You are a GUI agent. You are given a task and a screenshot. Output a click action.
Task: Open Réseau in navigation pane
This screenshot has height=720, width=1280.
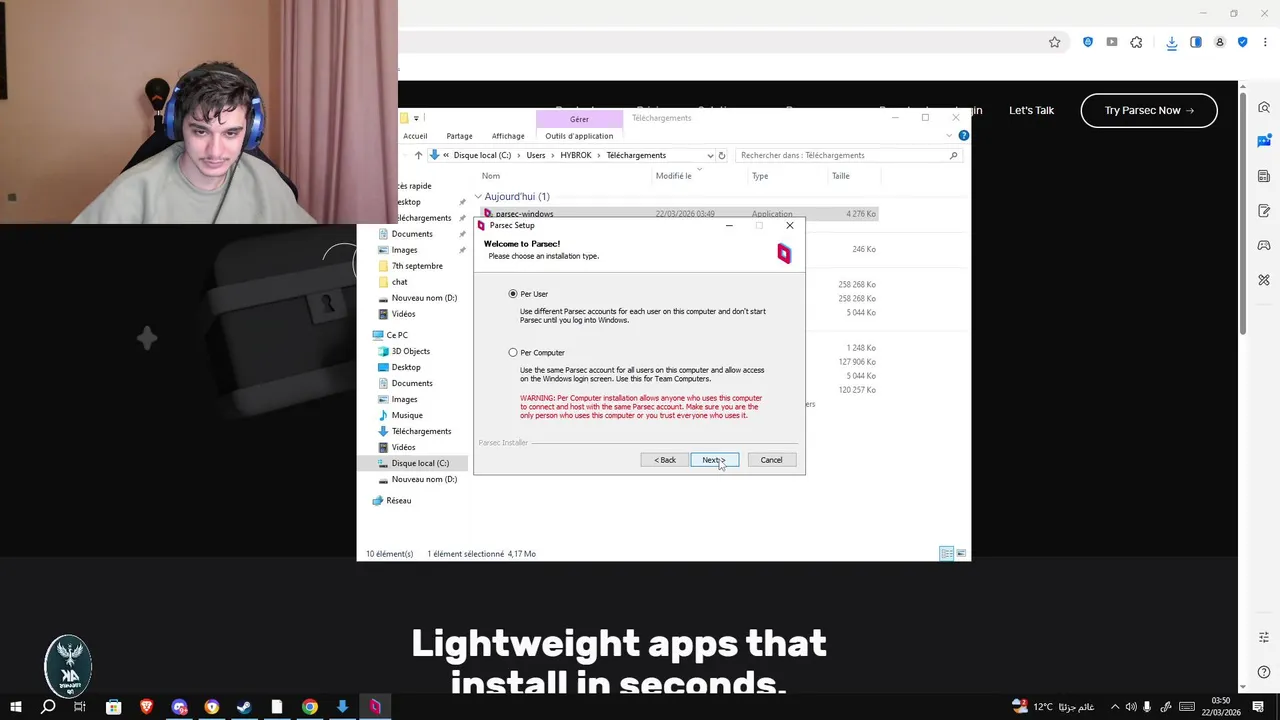[398, 500]
